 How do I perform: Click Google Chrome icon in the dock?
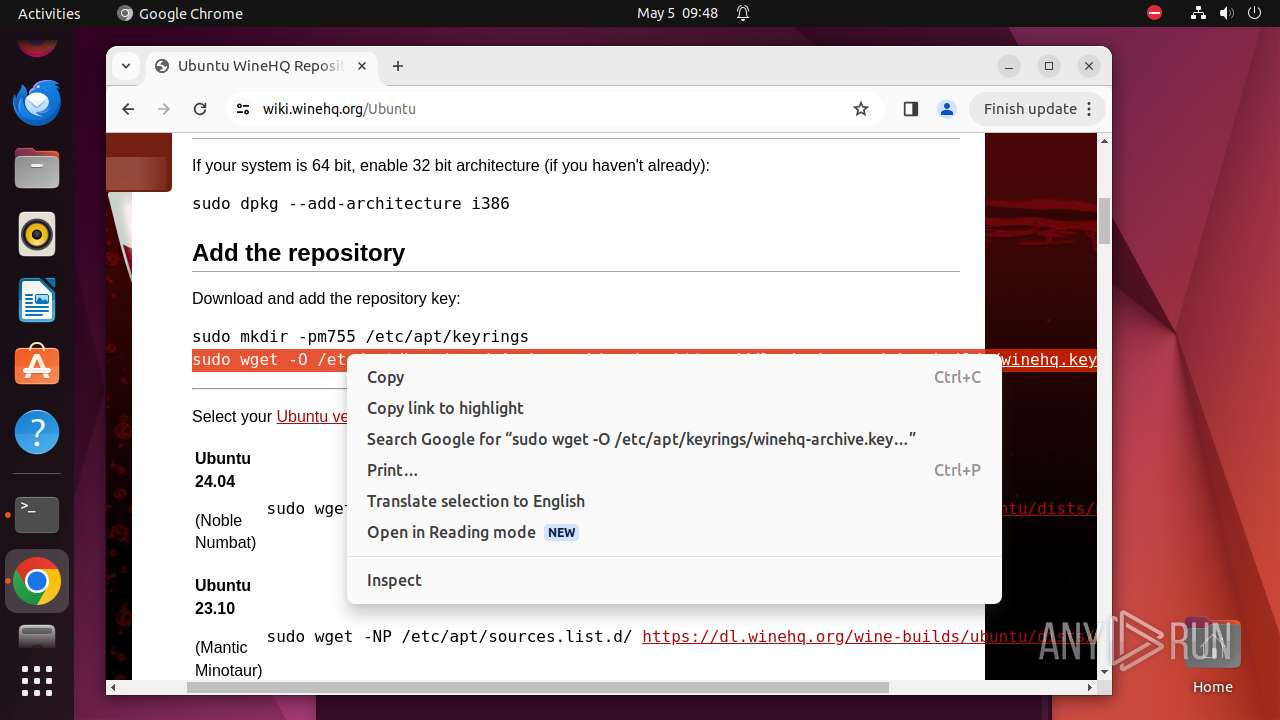click(x=37, y=581)
